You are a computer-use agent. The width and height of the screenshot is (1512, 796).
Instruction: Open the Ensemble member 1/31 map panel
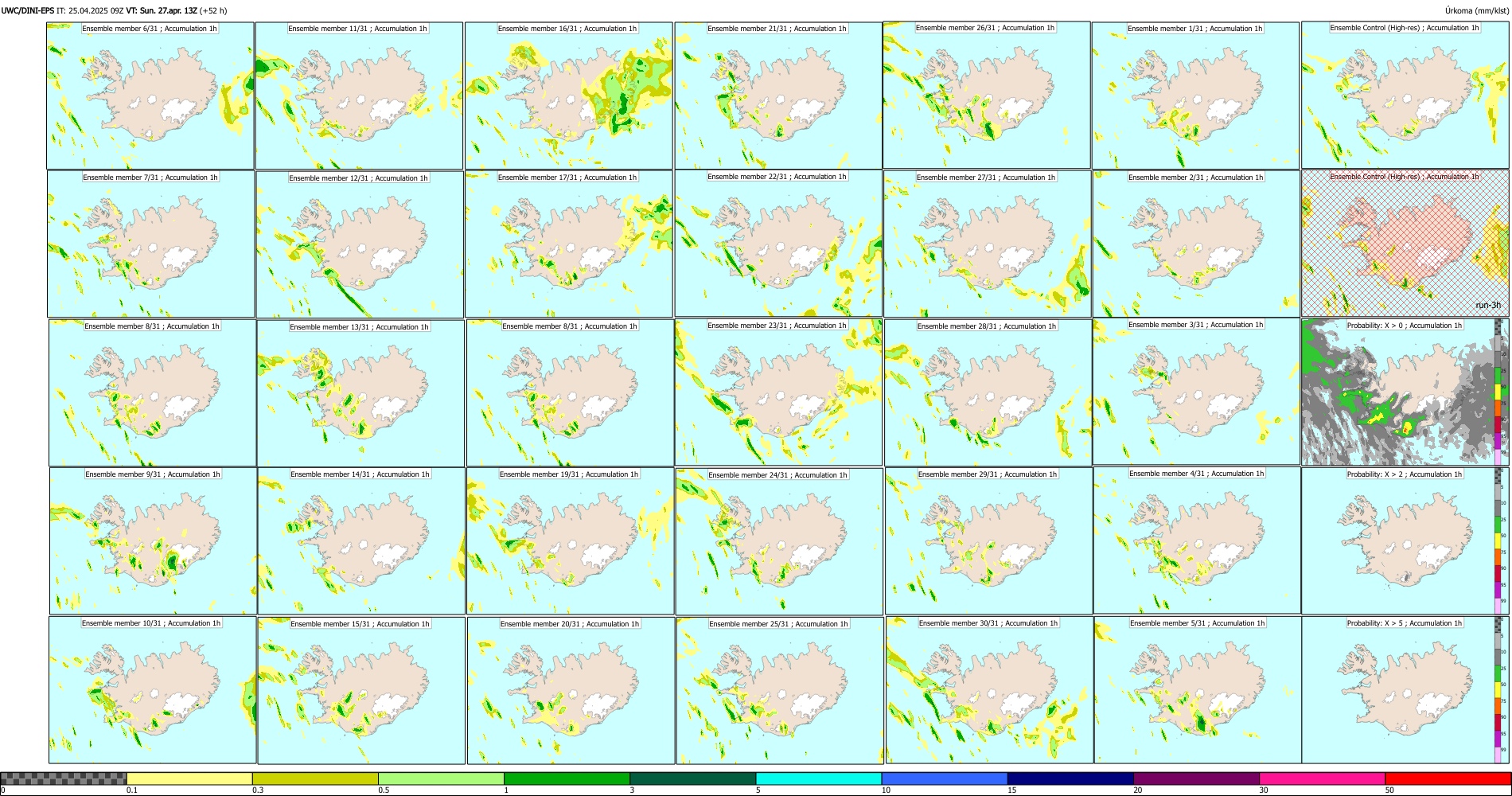(1195, 95)
